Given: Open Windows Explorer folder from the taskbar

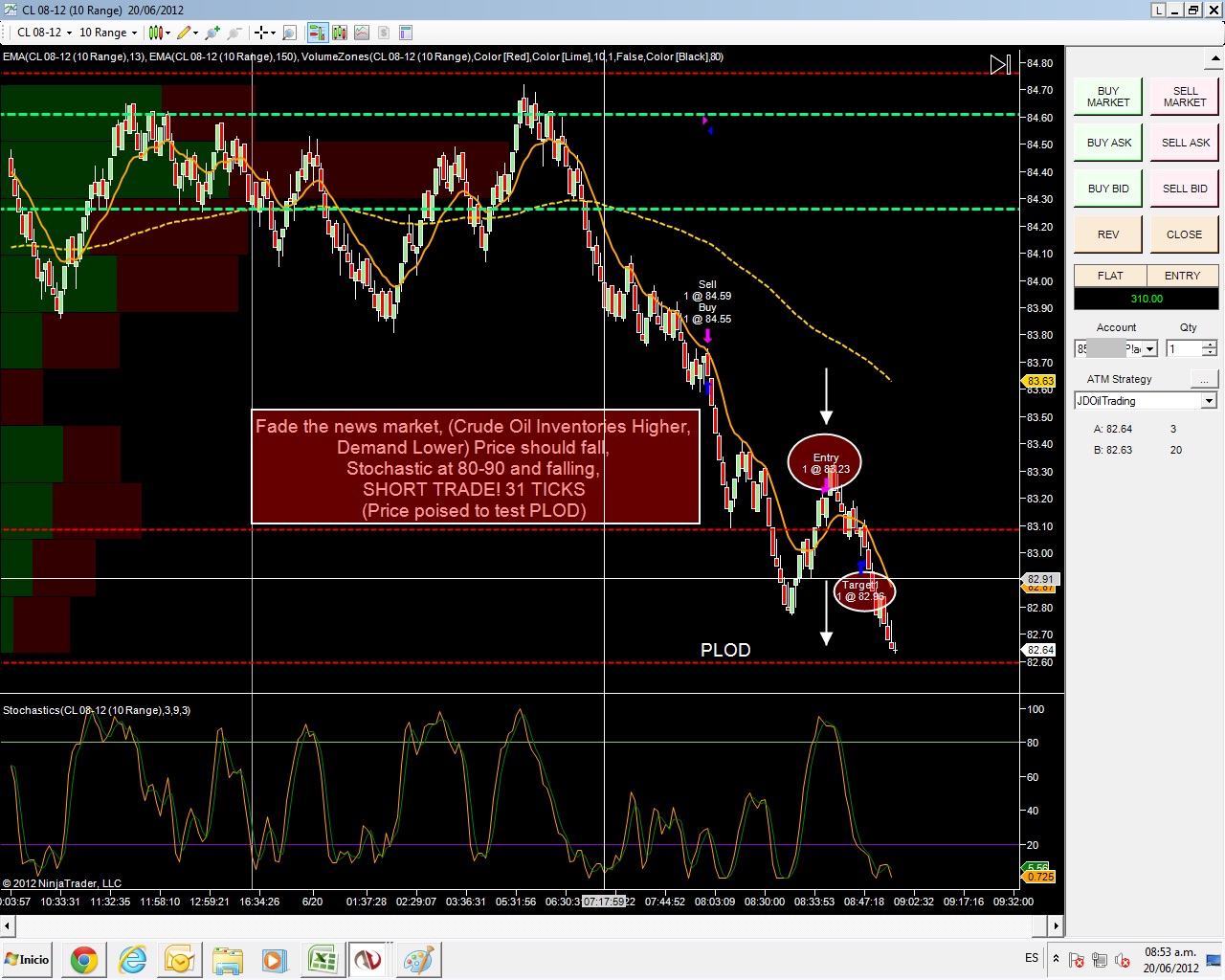Looking at the screenshot, I should coord(227,960).
